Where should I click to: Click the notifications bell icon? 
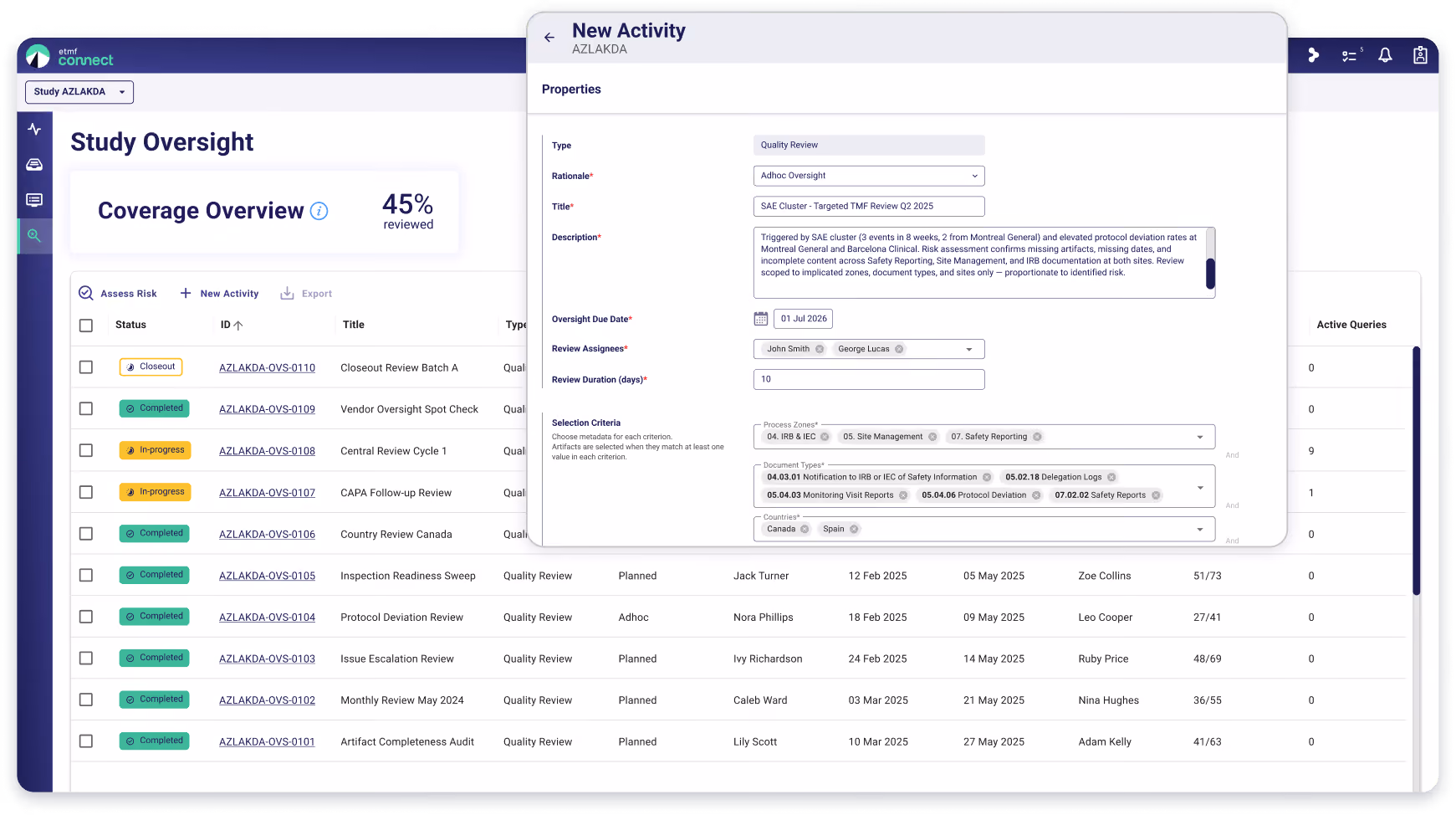1385,55
